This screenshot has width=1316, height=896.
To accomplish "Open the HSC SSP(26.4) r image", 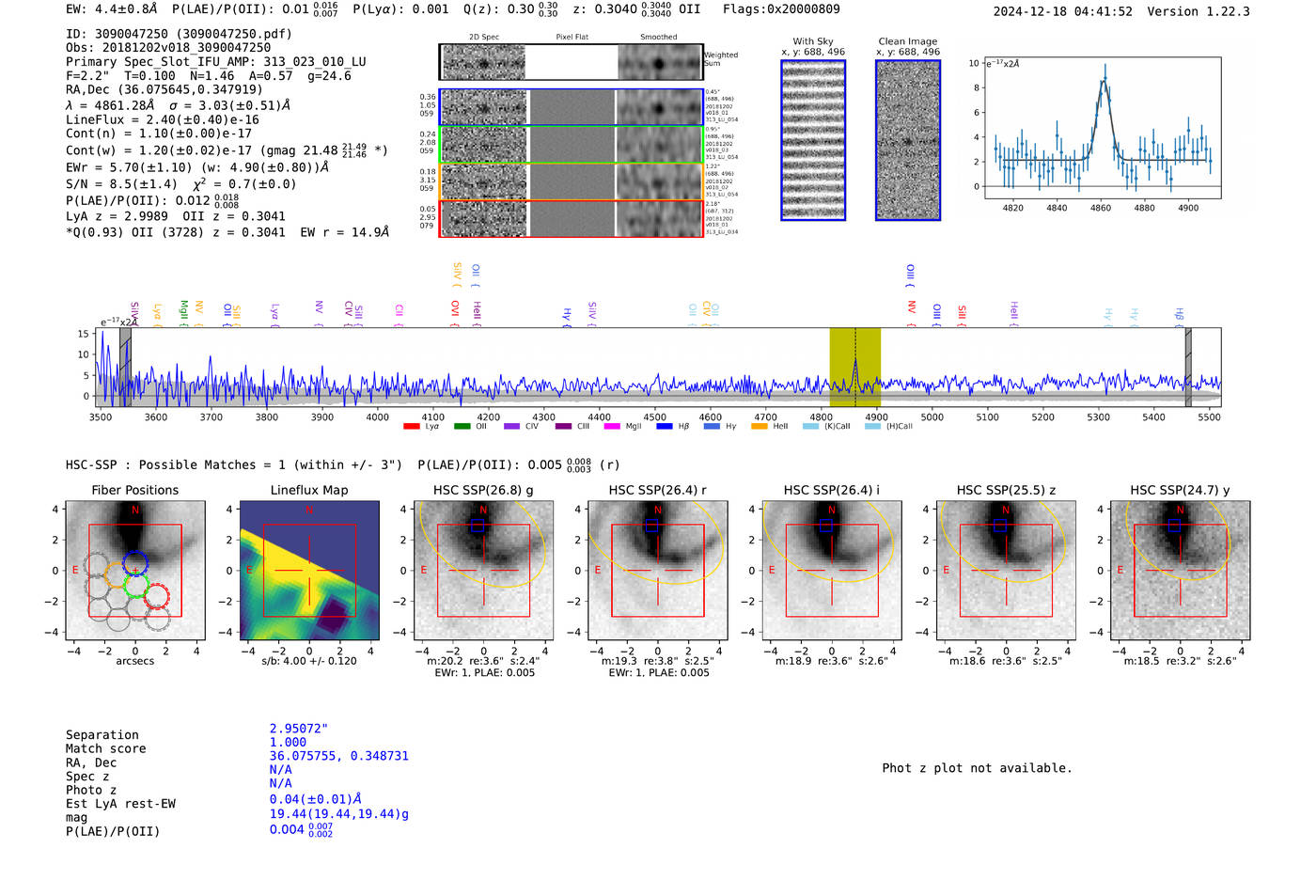I will pos(658,571).
